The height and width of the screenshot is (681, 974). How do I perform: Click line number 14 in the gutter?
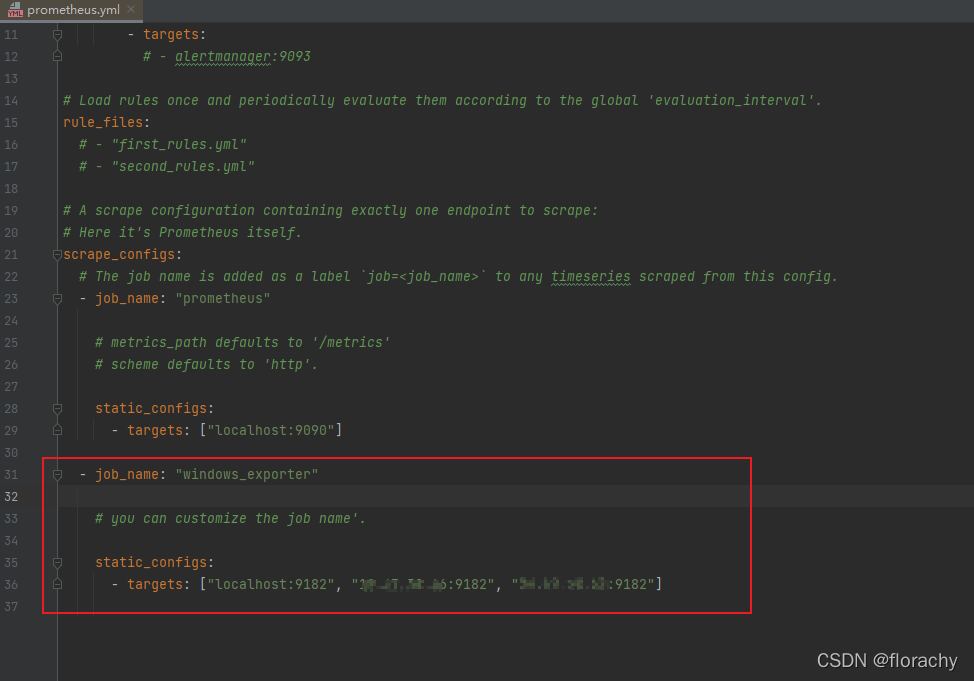(11, 100)
